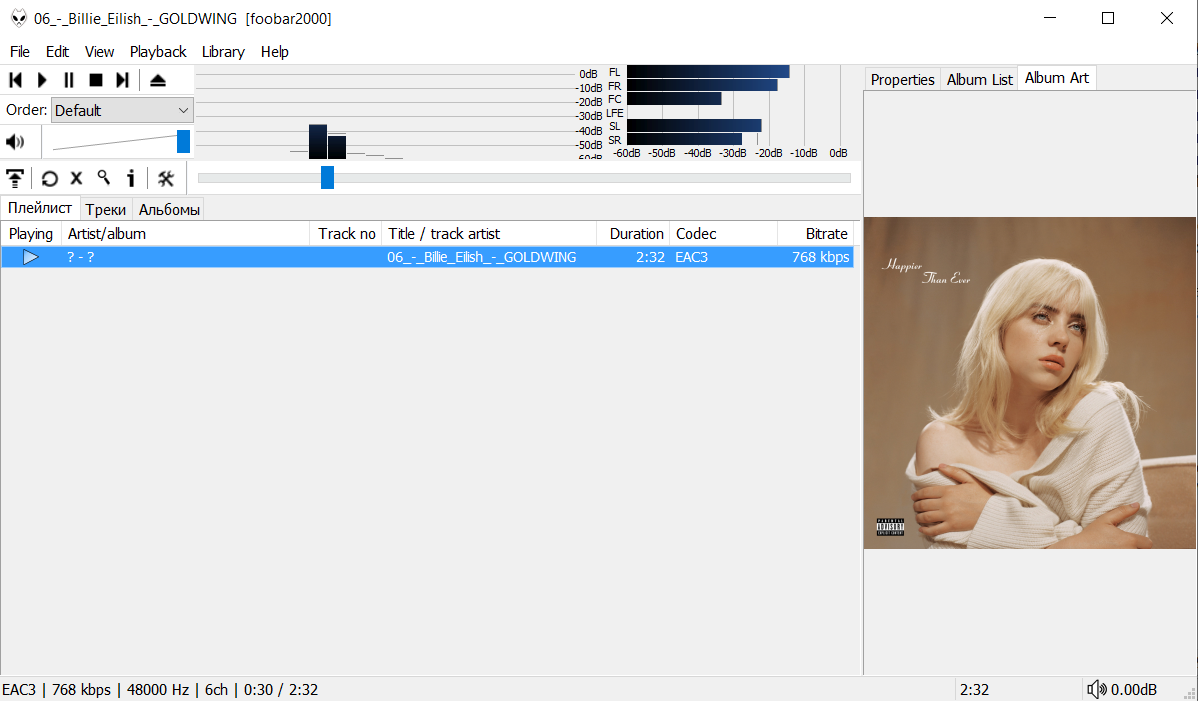1198x701 pixels.
Task: Click the 0.00dB volume readout
Action: pos(1134,690)
